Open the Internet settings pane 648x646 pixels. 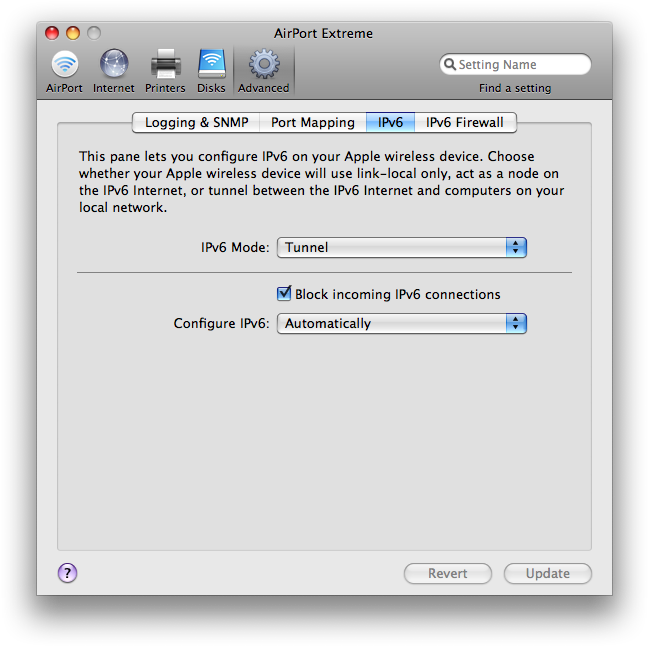click(114, 71)
